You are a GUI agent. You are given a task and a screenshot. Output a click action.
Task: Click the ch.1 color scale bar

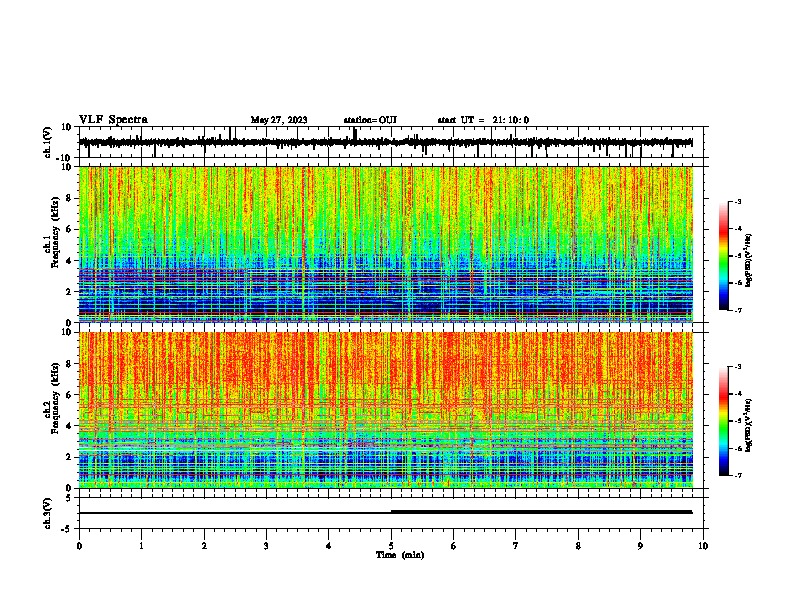(723, 256)
